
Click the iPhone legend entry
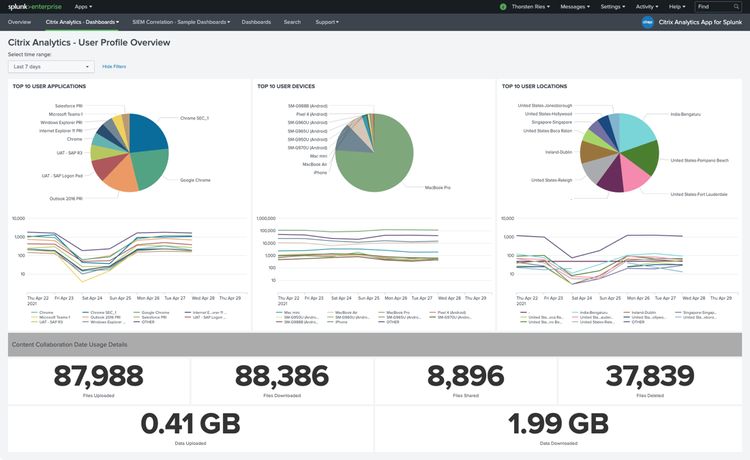(x=337, y=322)
